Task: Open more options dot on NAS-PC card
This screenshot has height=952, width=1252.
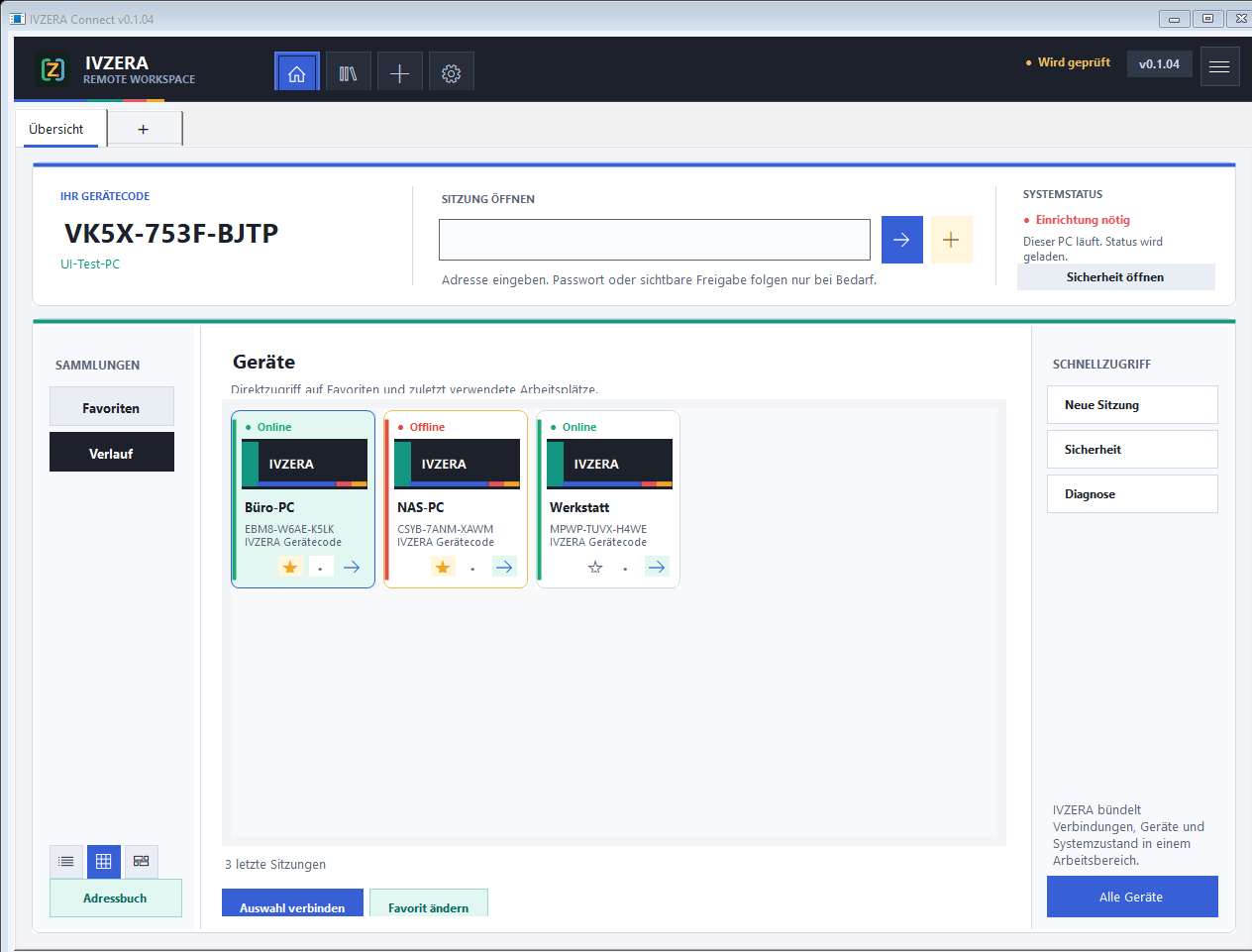Action: coord(472,567)
